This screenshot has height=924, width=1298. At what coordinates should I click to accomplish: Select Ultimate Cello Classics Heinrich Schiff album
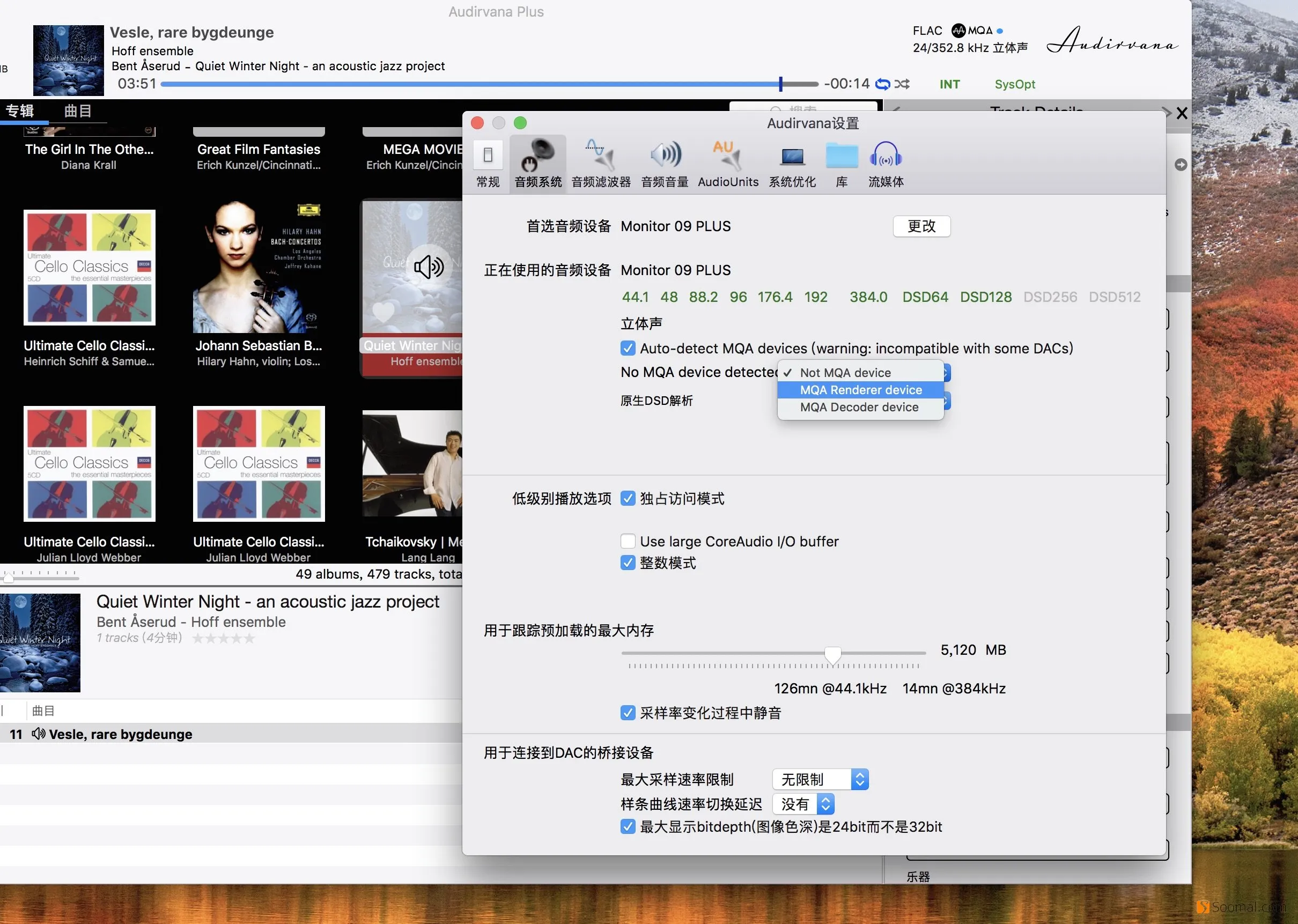point(90,268)
